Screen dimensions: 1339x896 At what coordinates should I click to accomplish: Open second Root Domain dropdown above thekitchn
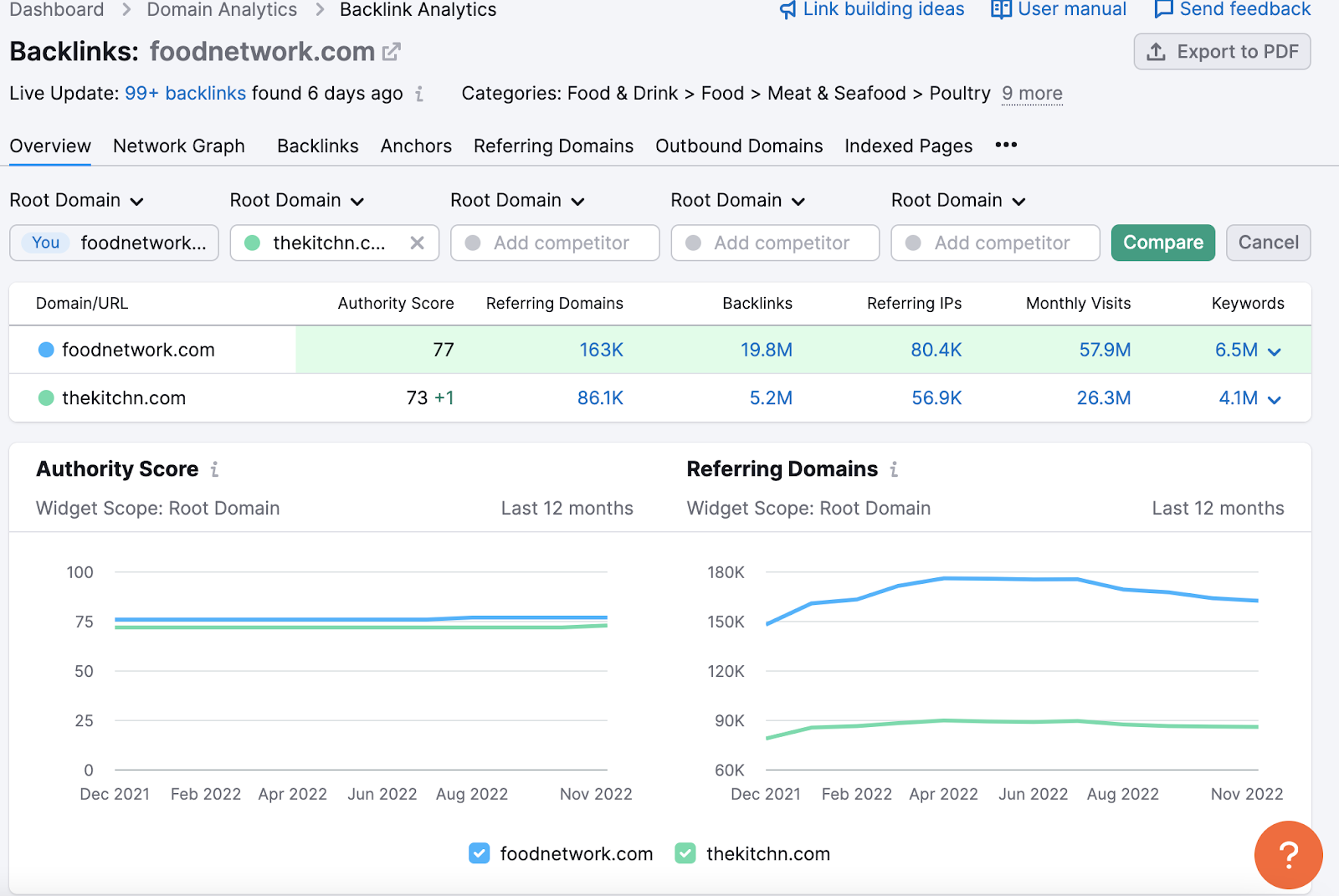297,201
